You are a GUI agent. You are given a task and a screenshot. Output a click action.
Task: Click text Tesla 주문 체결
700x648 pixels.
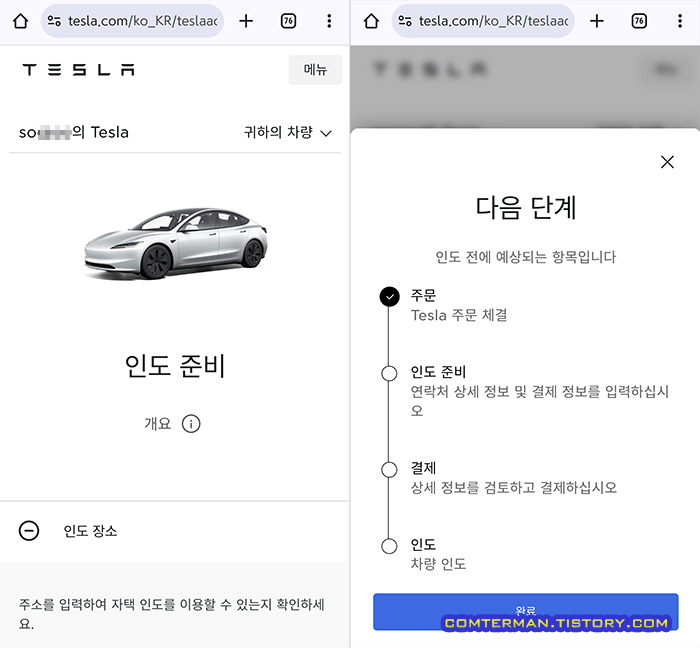[x=459, y=315]
